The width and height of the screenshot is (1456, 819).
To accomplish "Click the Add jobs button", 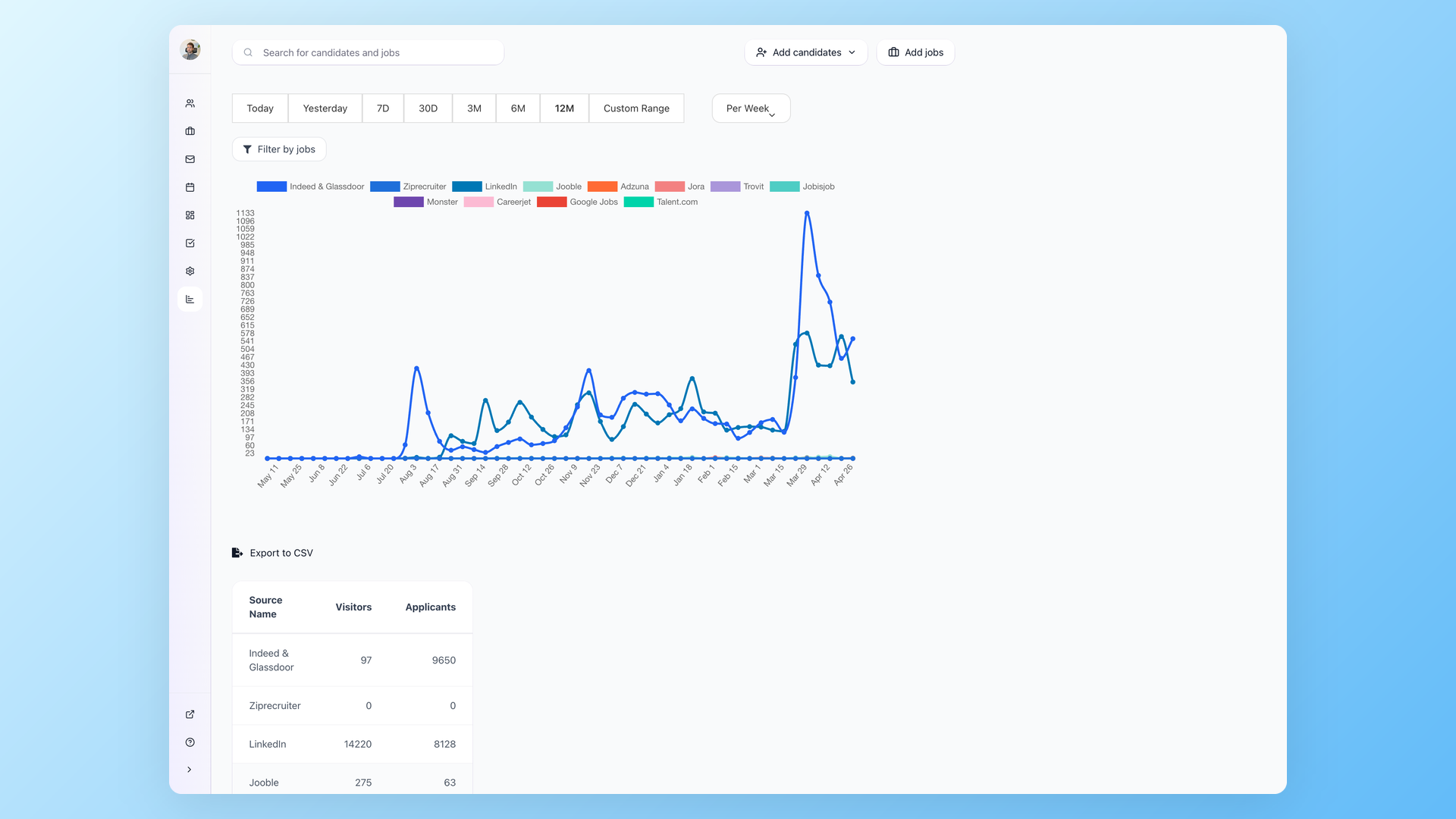I will pyautogui.click(x=915, y=52).
